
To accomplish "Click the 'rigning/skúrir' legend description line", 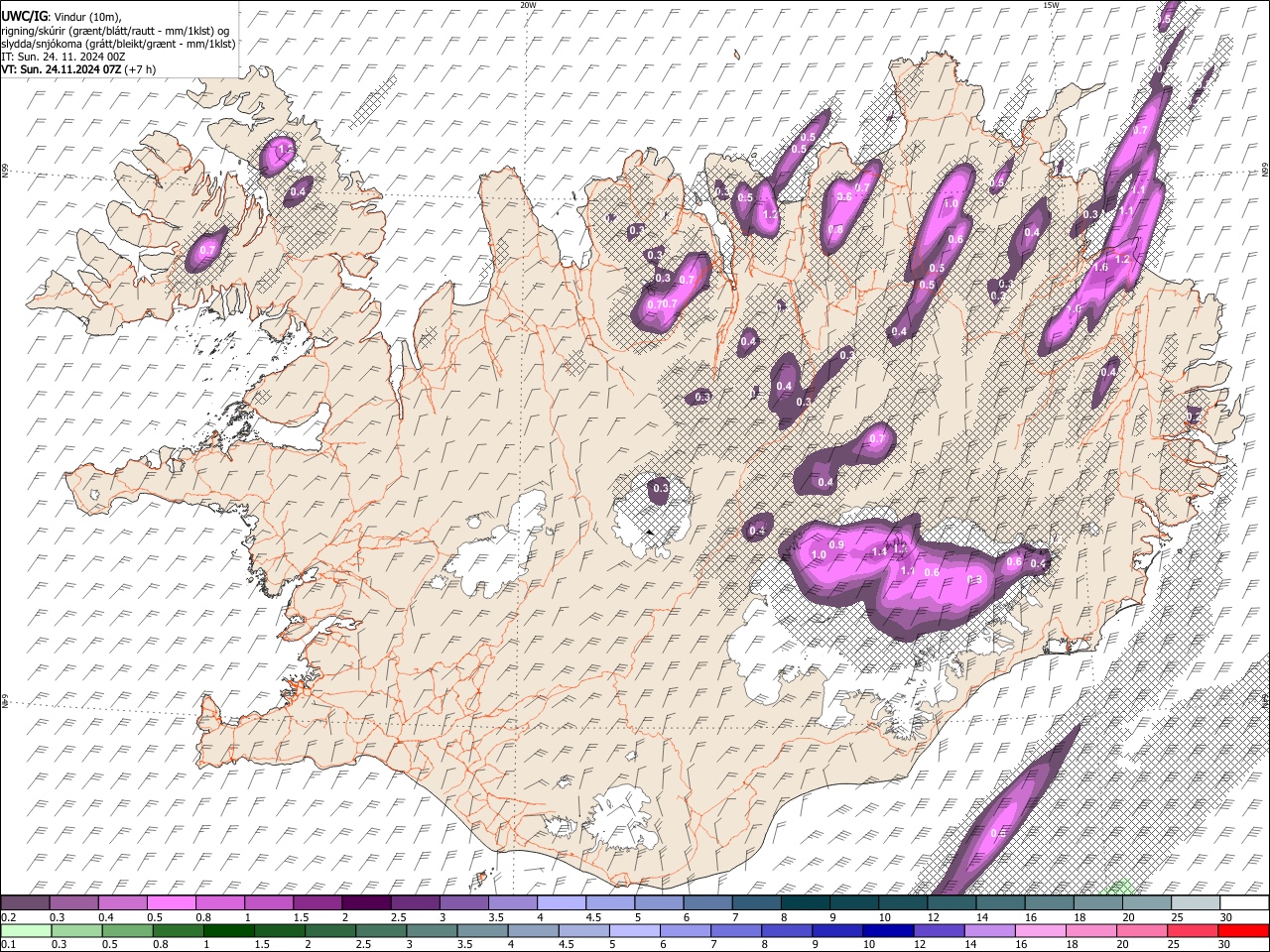I will point(115,31).
